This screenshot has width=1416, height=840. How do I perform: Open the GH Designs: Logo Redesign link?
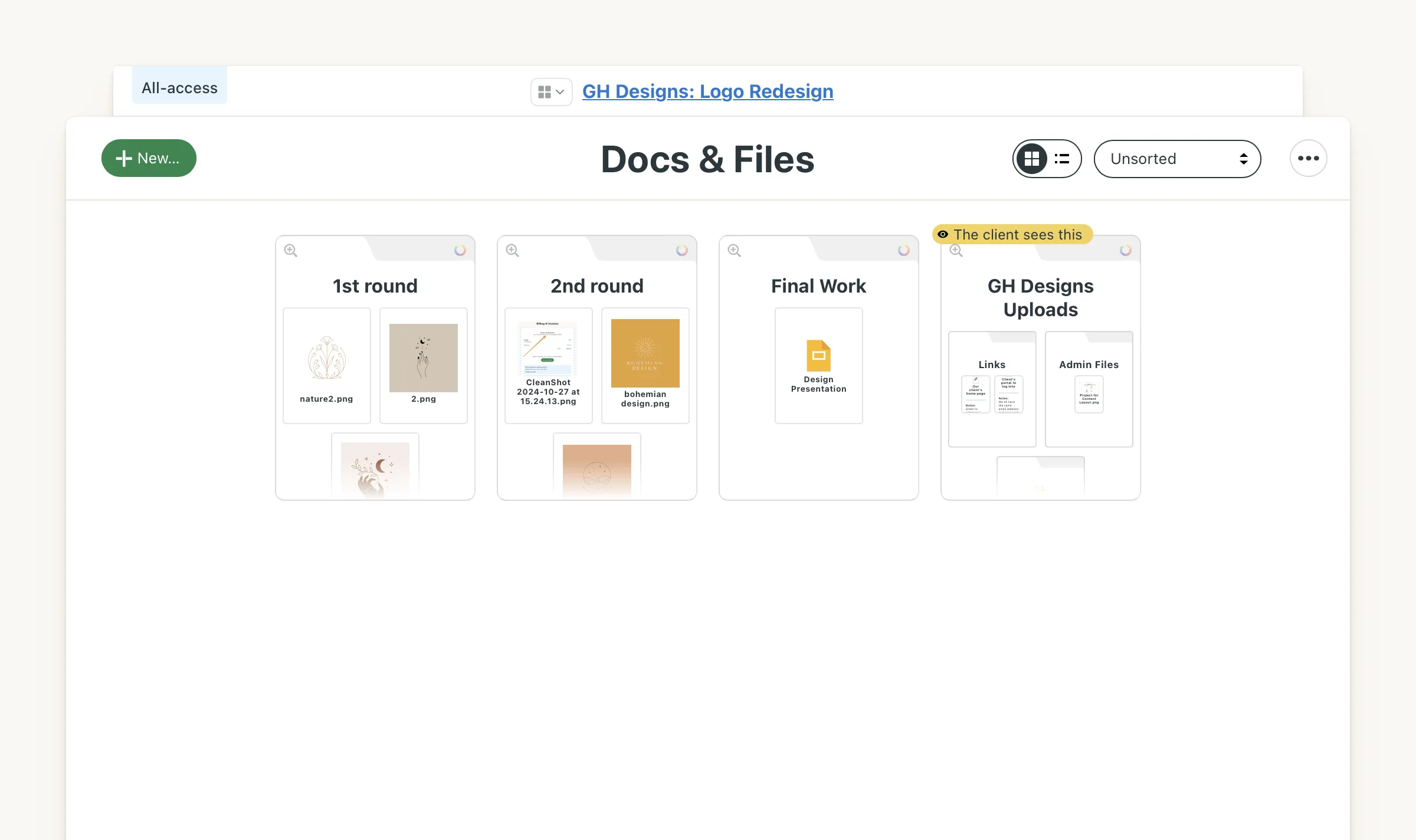(x=707, y=91)
